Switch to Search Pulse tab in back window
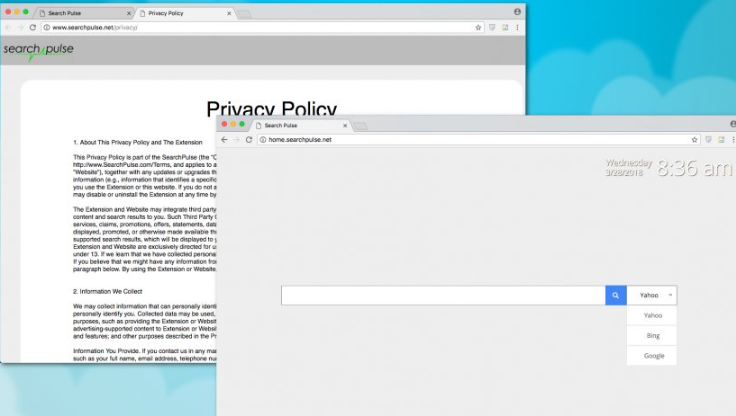Screen dimensions: 736x416 tap(82, 13)
